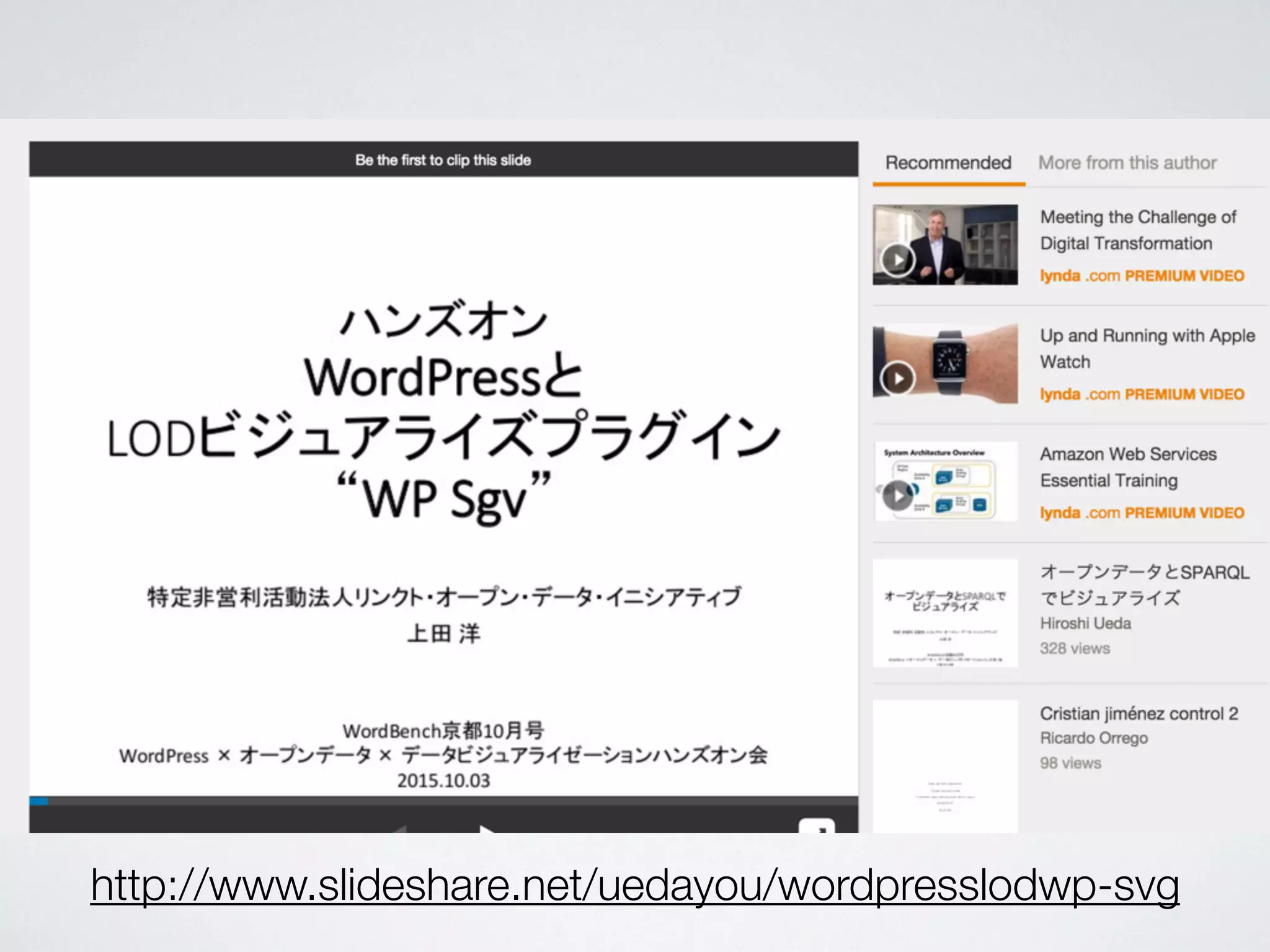This screenshot has width=1270, height=952.
Task: Click the 98 views count
Action: tap(1070, 763)
